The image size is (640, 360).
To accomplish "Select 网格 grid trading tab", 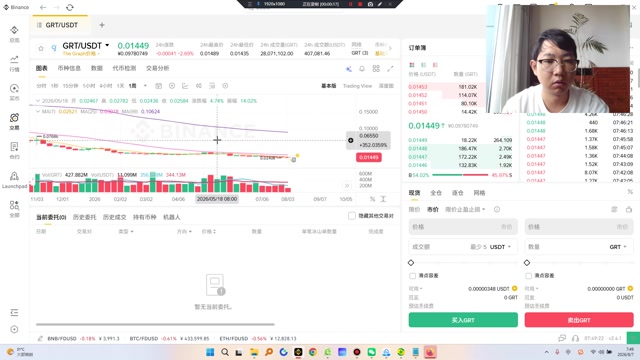I will pyautogui.click(x=479, y=193).
